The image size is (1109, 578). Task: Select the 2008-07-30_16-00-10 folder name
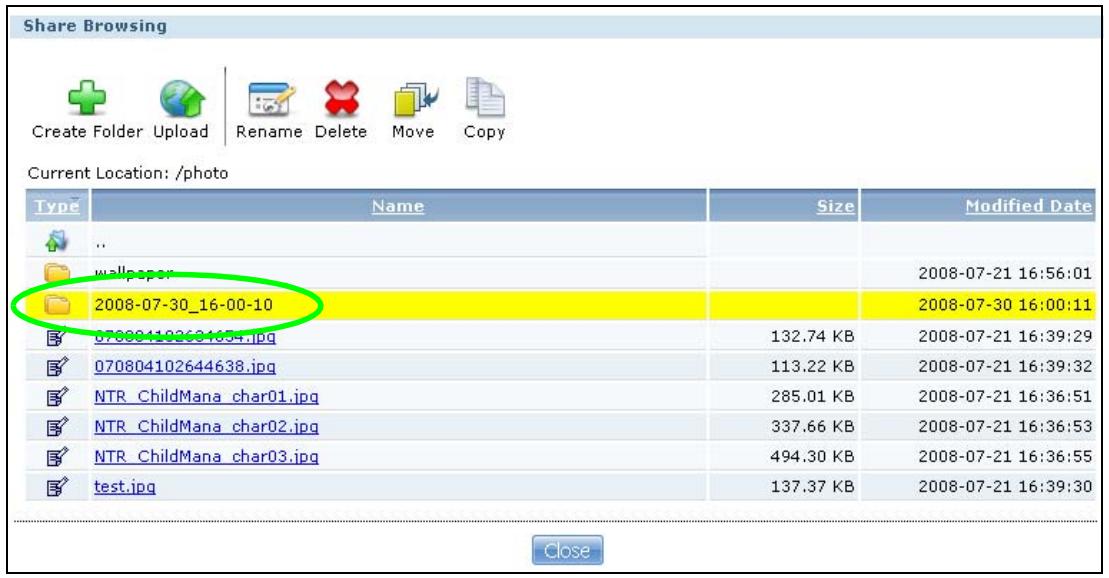[184, 305]
